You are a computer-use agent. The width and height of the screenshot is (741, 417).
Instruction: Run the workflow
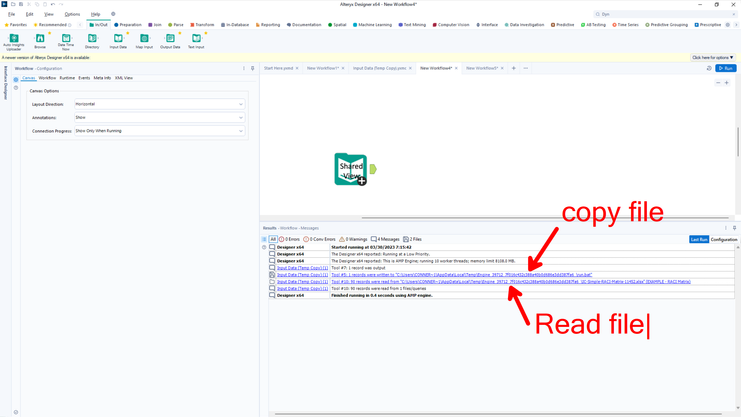point(726,68)
